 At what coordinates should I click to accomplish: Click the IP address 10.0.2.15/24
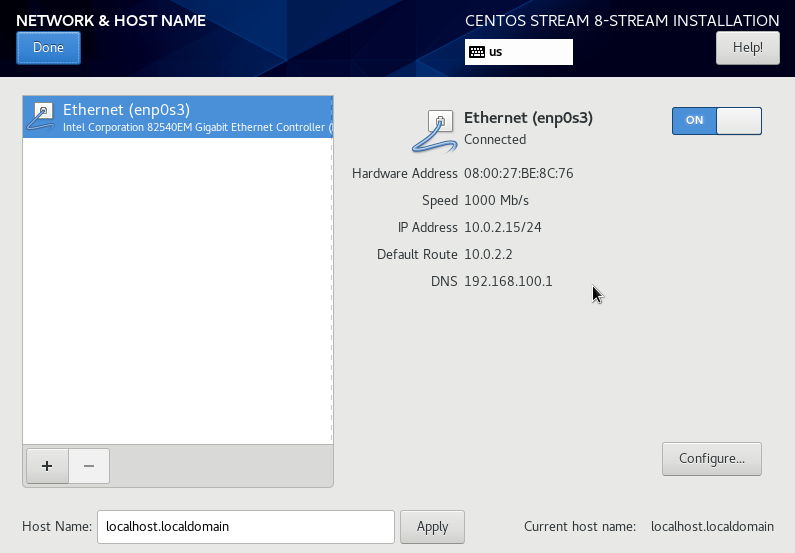pyautogui.click(x=502, y=227)
